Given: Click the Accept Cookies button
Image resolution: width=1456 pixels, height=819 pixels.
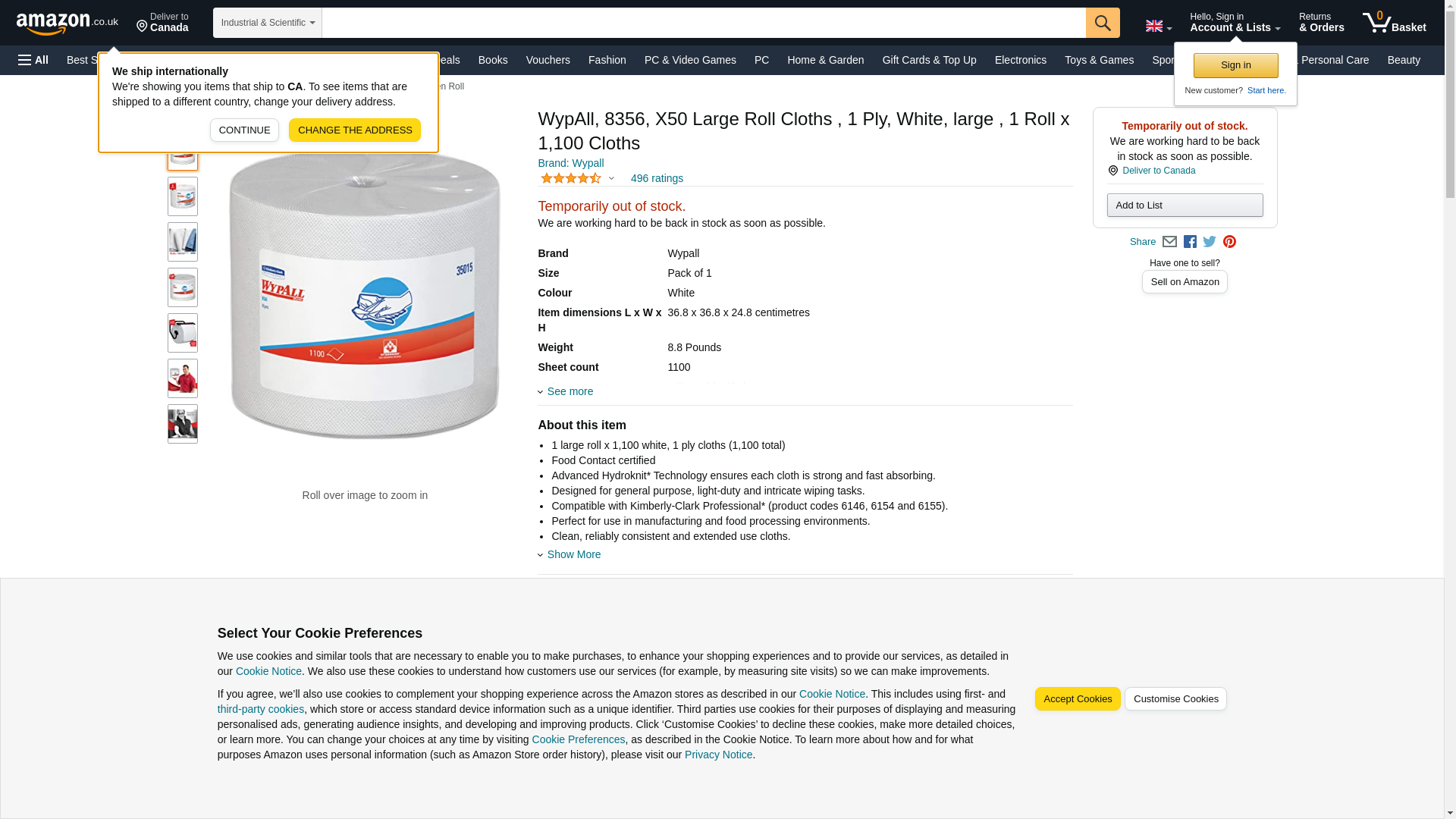Looking at the screenshot, I should (x=1078, y=699).
